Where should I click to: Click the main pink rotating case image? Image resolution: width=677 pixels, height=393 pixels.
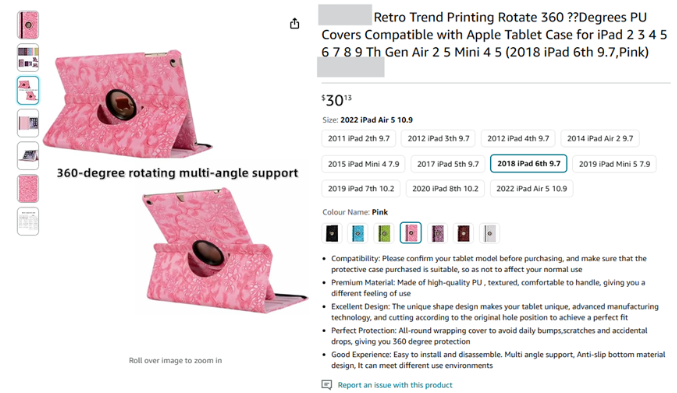pyautogui.click(x=175, y=181)
